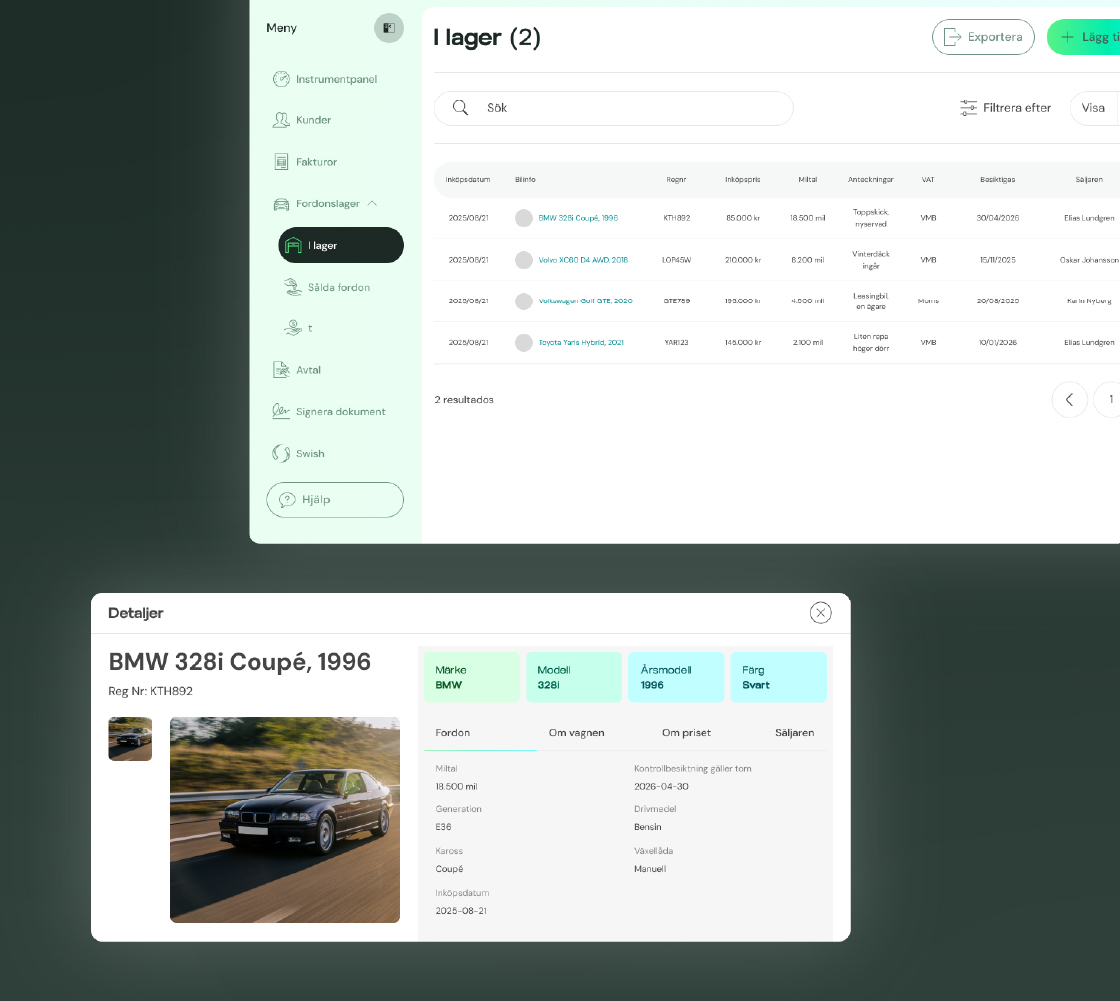Screen dimensions: 1120x1001
Task: Switch to the Säljaren tab
Action: click(x=794, y=733)
